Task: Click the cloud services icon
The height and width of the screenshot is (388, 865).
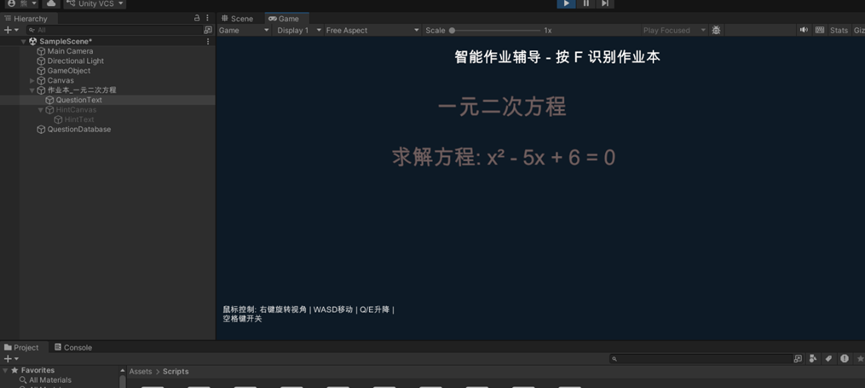Action: coord(51,3)
